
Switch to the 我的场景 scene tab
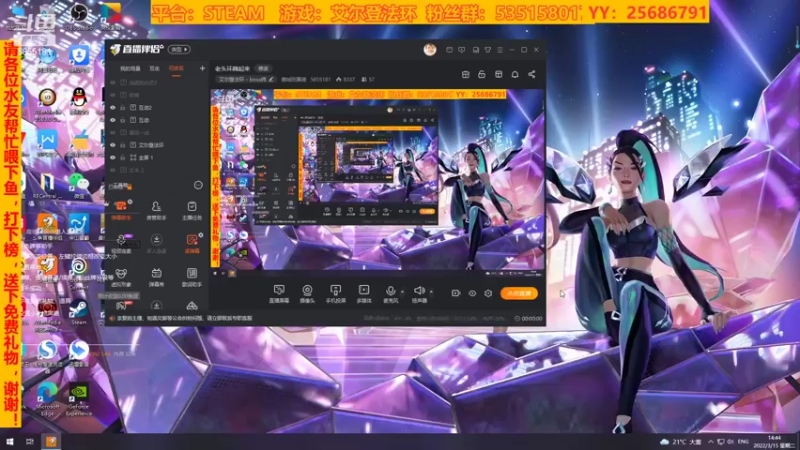(130, 68)
